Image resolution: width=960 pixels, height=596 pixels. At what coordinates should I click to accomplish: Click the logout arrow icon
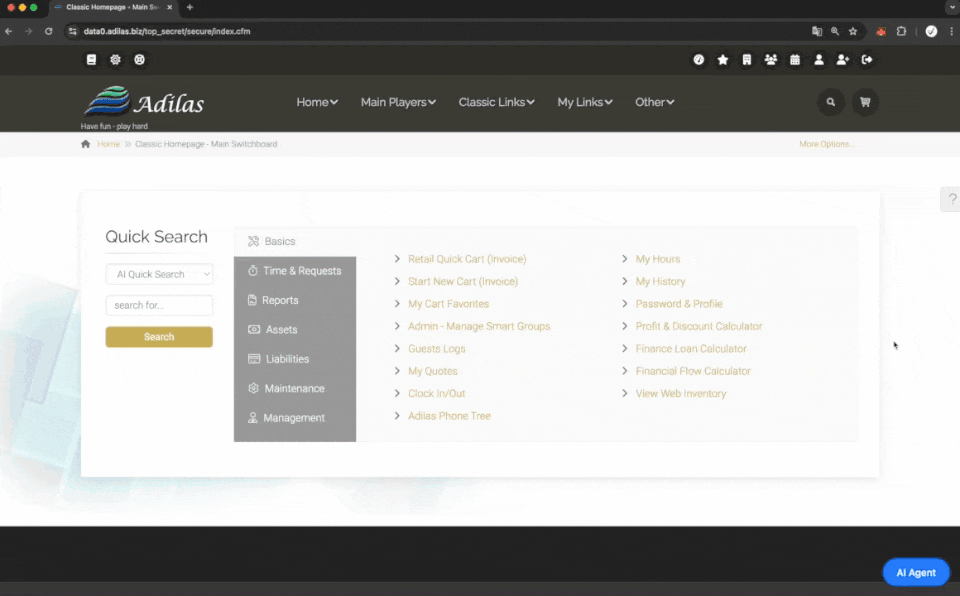[867, 60]
